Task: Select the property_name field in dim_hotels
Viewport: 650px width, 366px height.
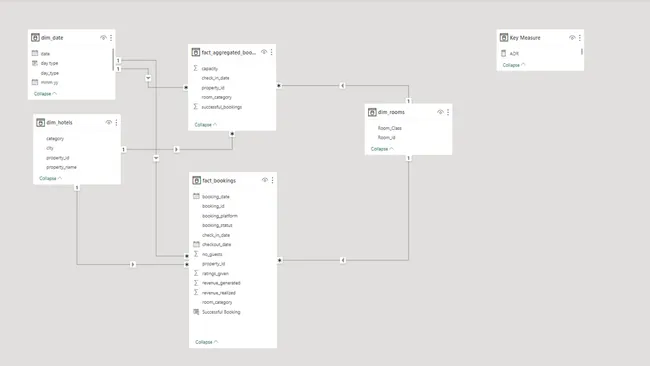Action: pos(61,167)
